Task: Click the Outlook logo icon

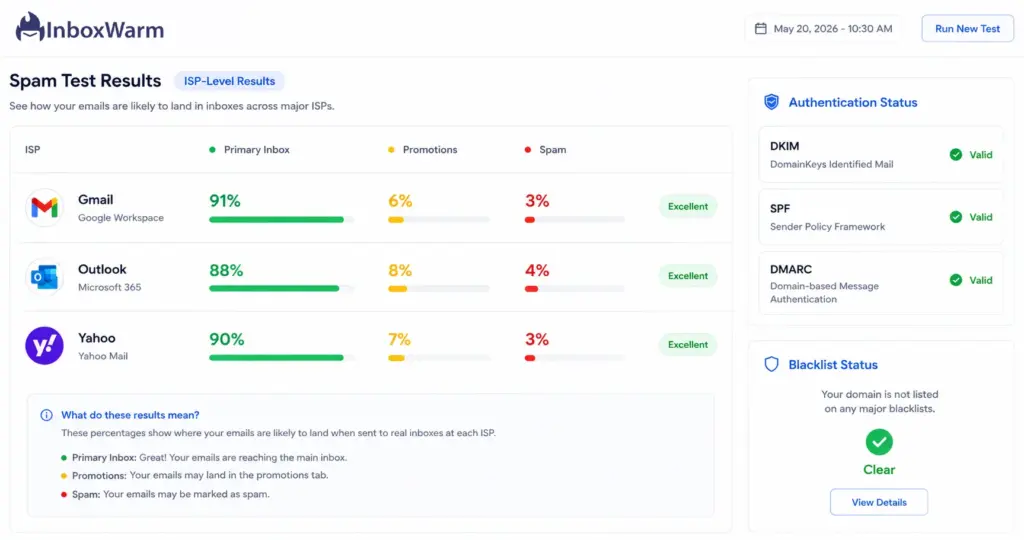Action: point(44,277)
